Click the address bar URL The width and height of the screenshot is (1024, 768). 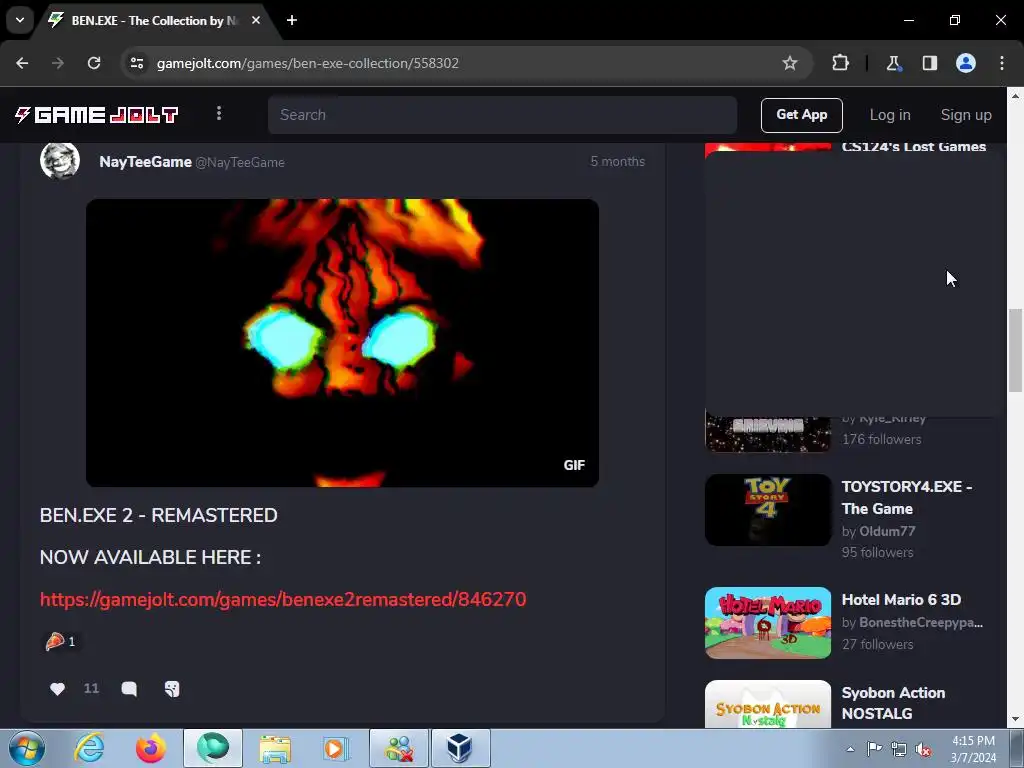click(308, 63)
